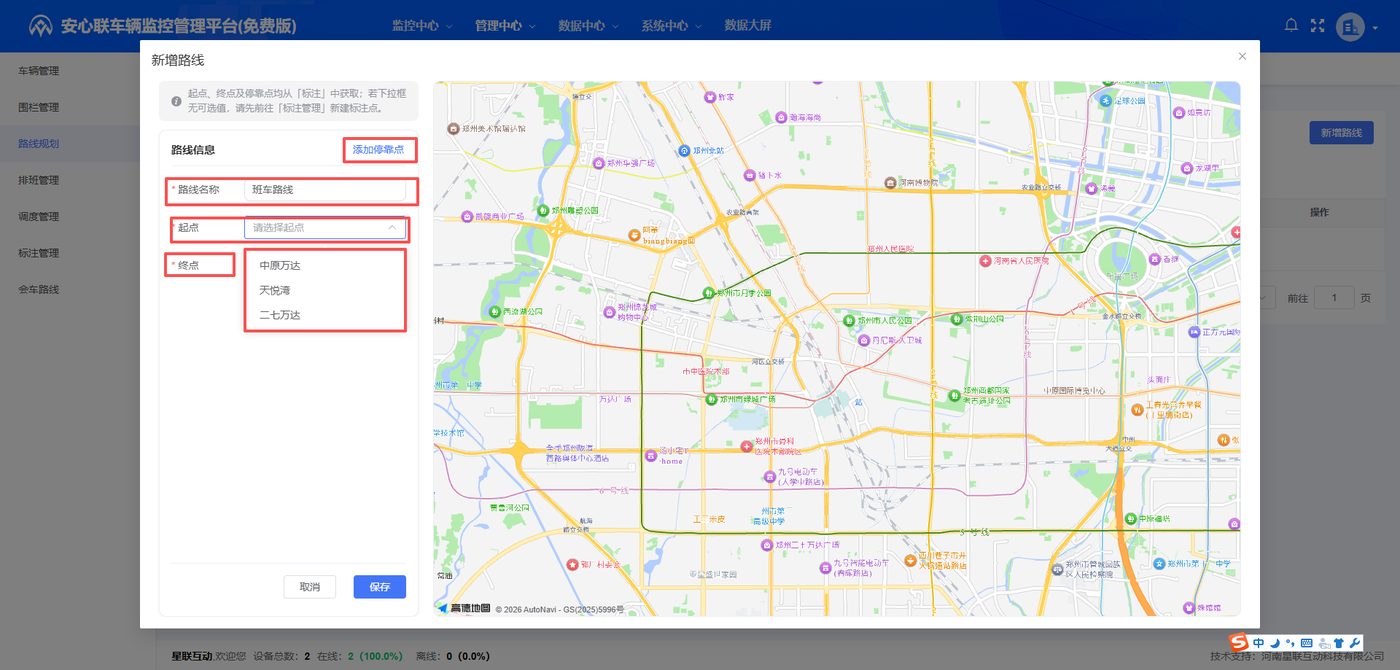Click the info icon in the hint banner
1400x670 pixels.
pos(176,101)
